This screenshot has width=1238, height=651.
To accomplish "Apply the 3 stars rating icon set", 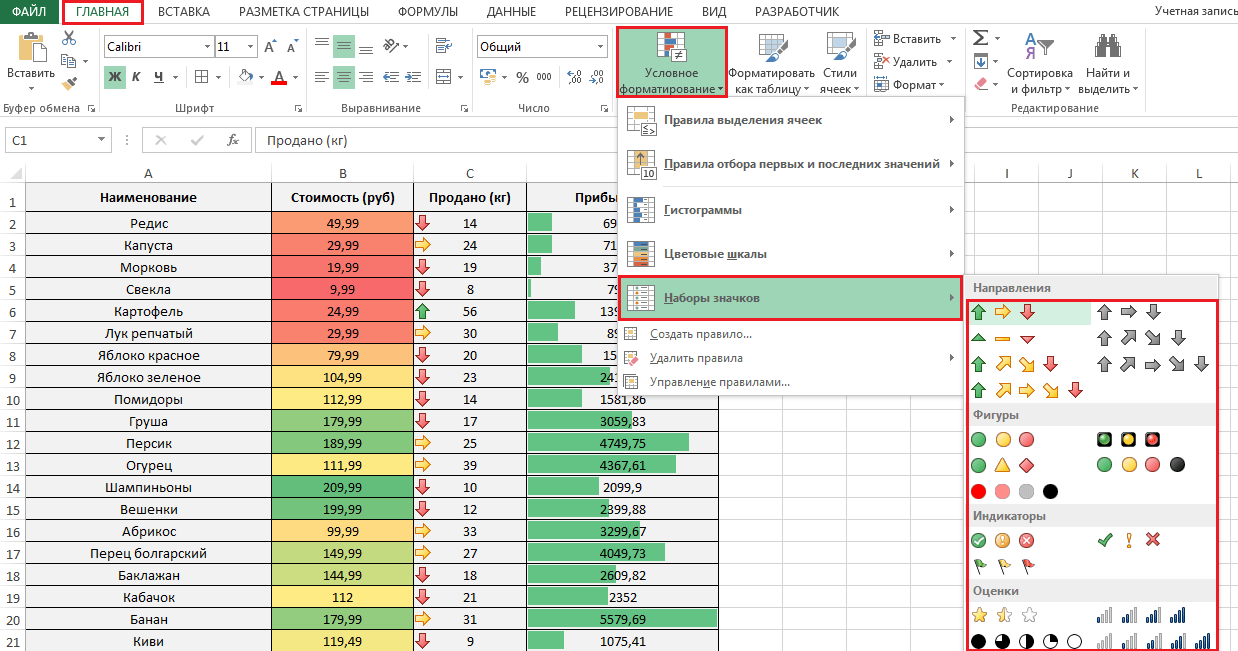I will 1002,614.
